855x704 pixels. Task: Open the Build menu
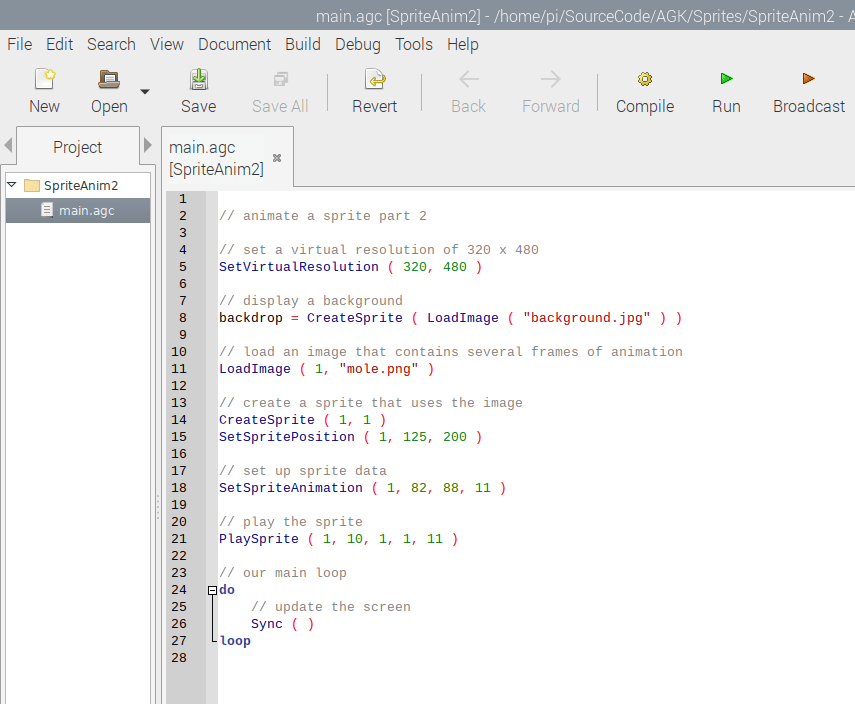click(x=303, y=44)
